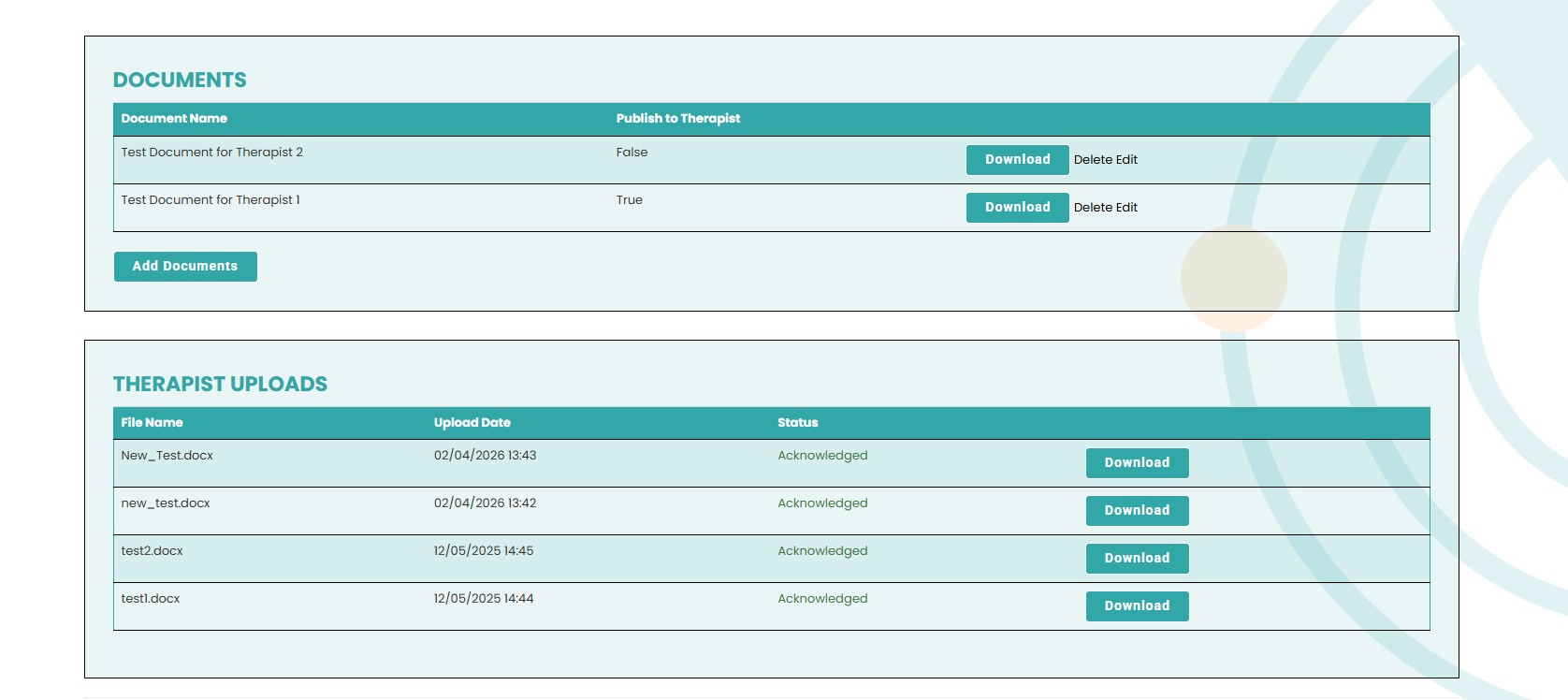
Task: Click the 'True' publish value
Action: point(630,200)
